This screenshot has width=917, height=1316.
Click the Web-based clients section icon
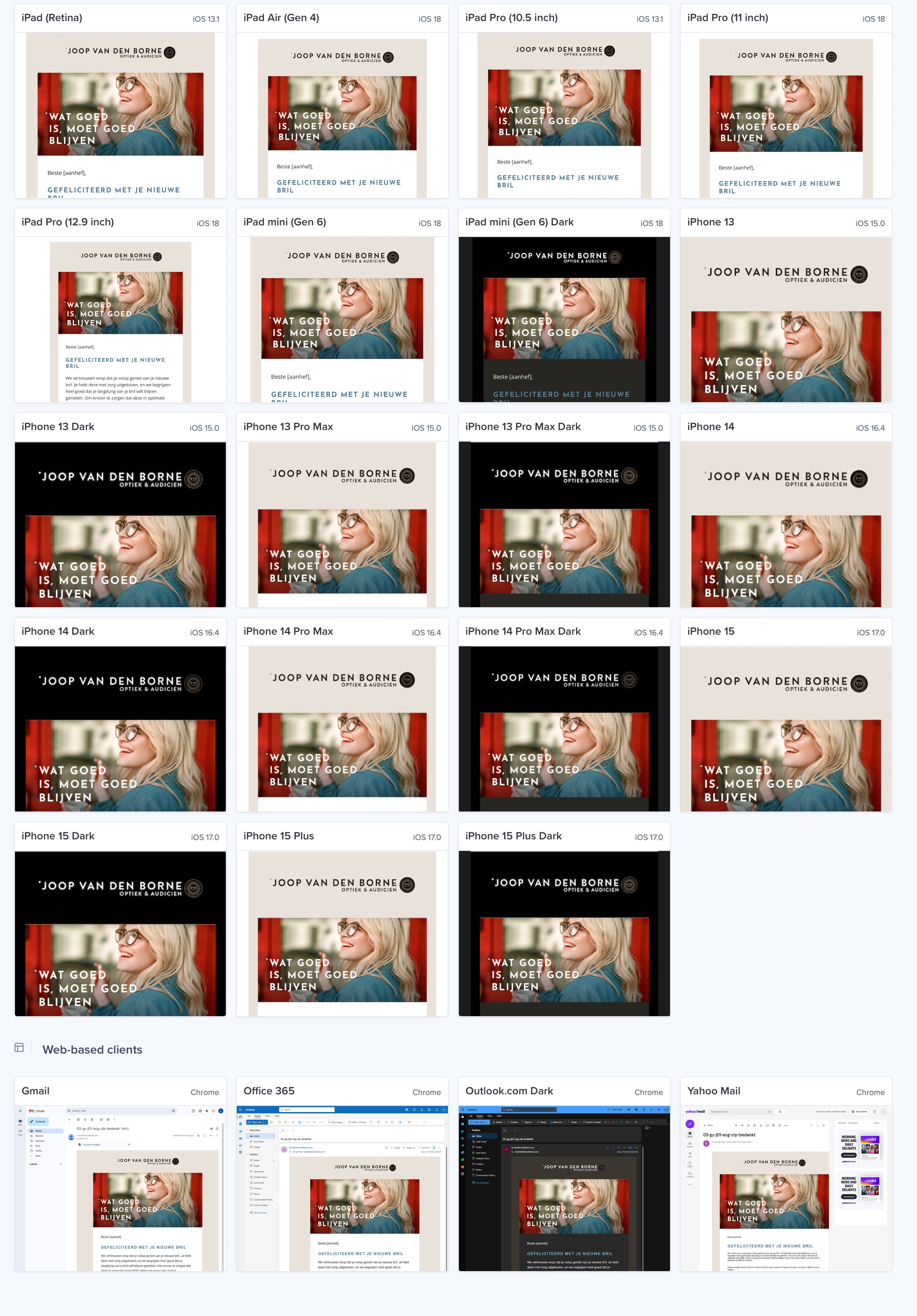(19, 1048)
